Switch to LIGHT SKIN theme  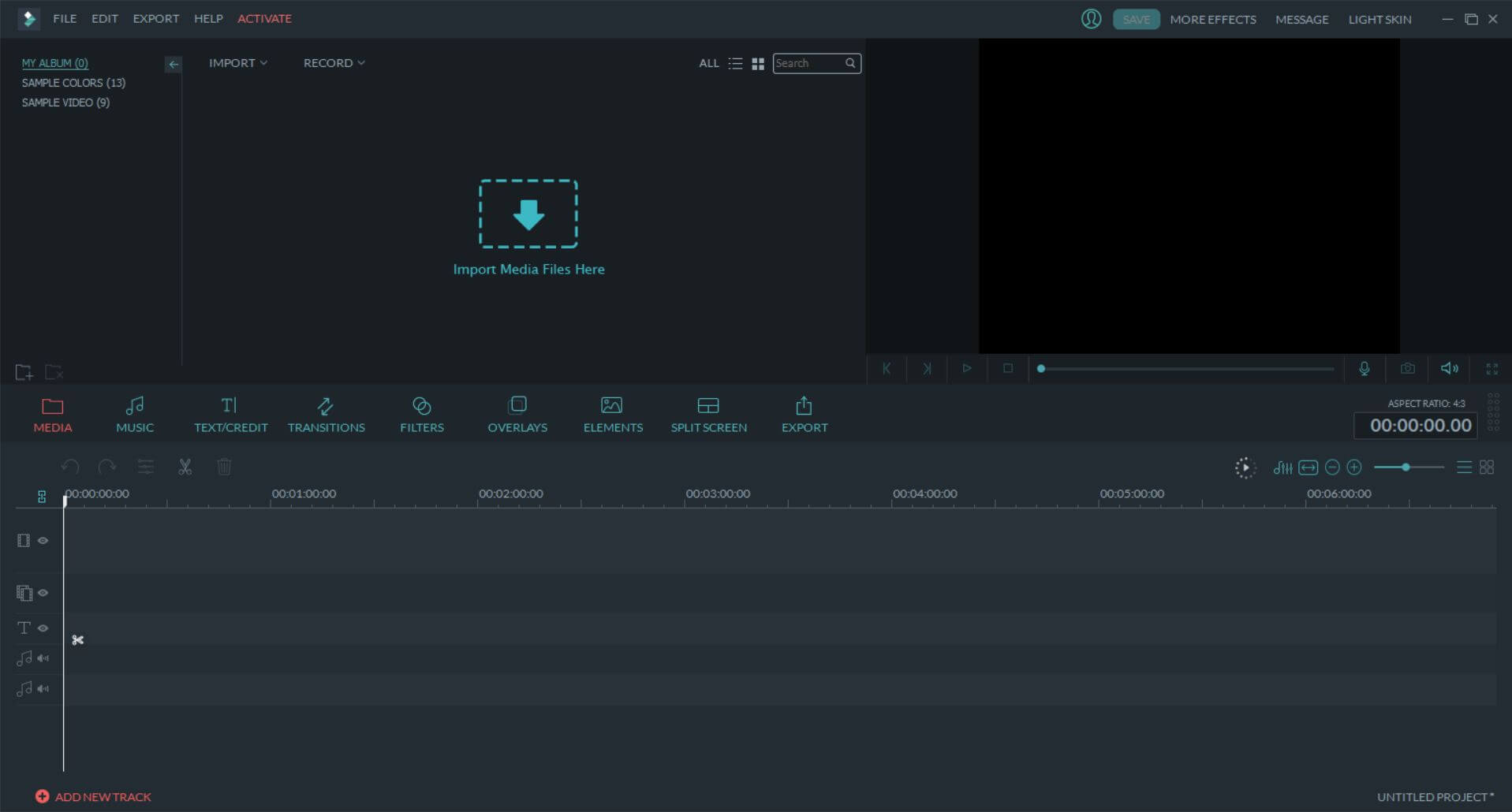click(1379, 19)
